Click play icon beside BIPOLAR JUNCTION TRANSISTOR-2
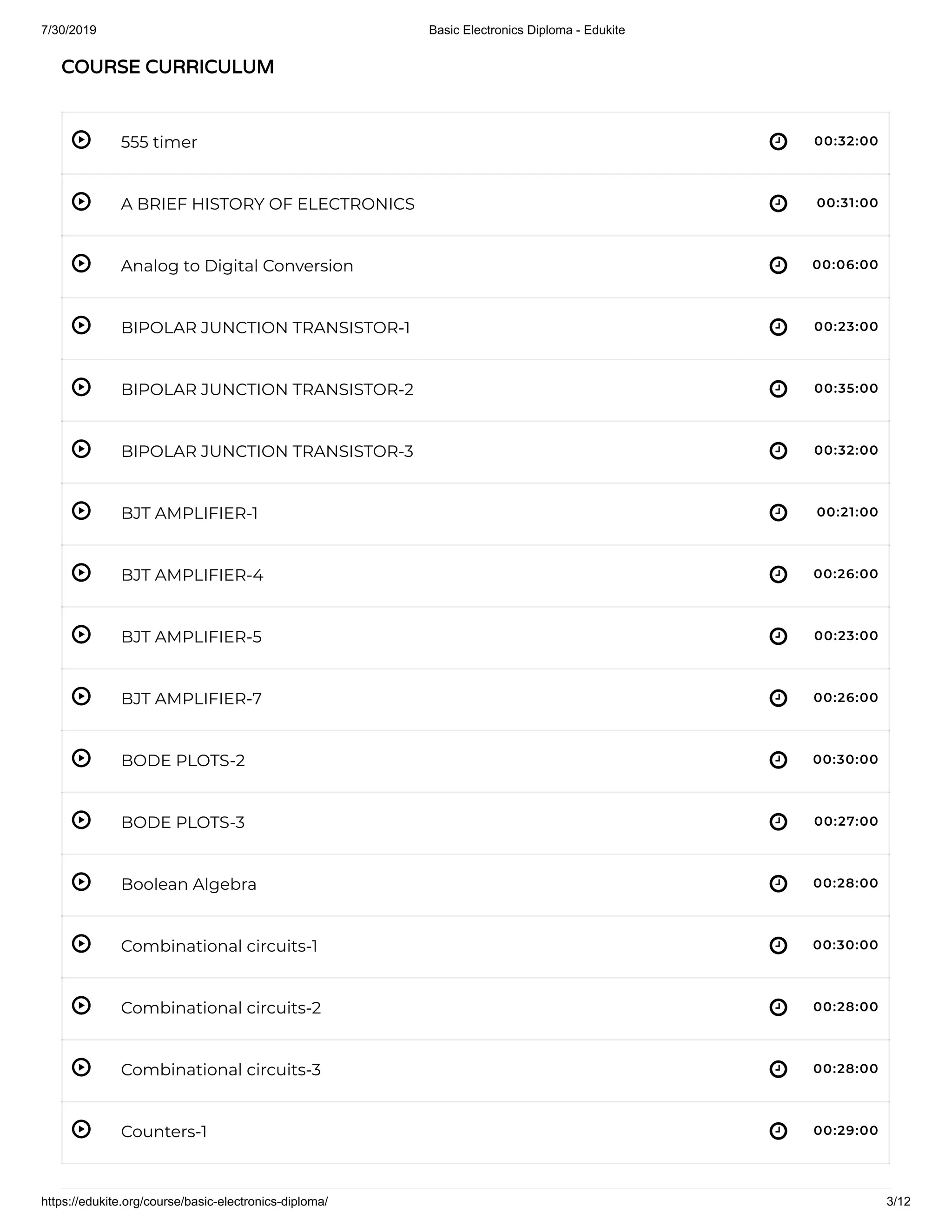The image size is (952, 1232). (x=81, y=387)
